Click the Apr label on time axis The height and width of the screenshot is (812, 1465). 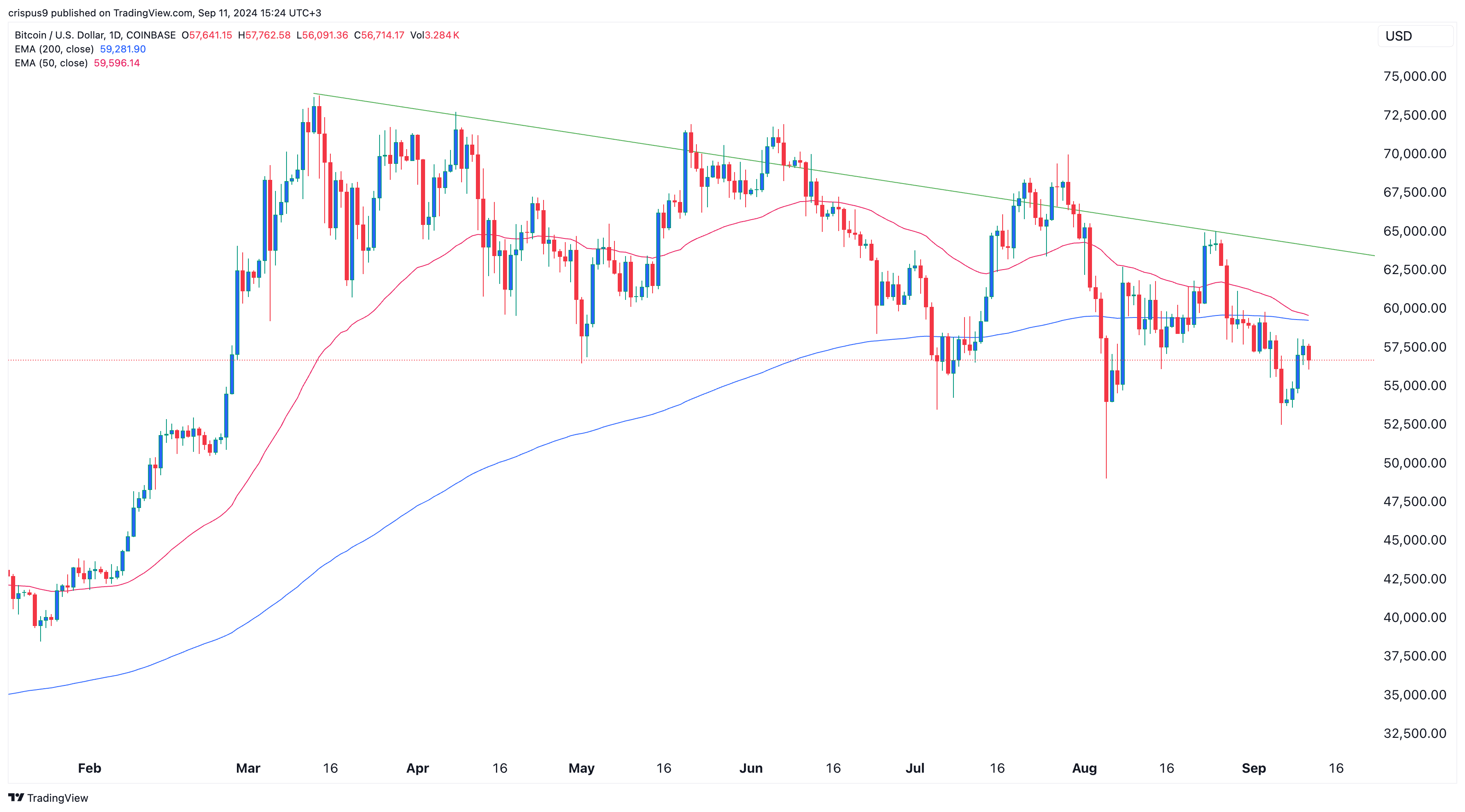click(x=417, y=768)
